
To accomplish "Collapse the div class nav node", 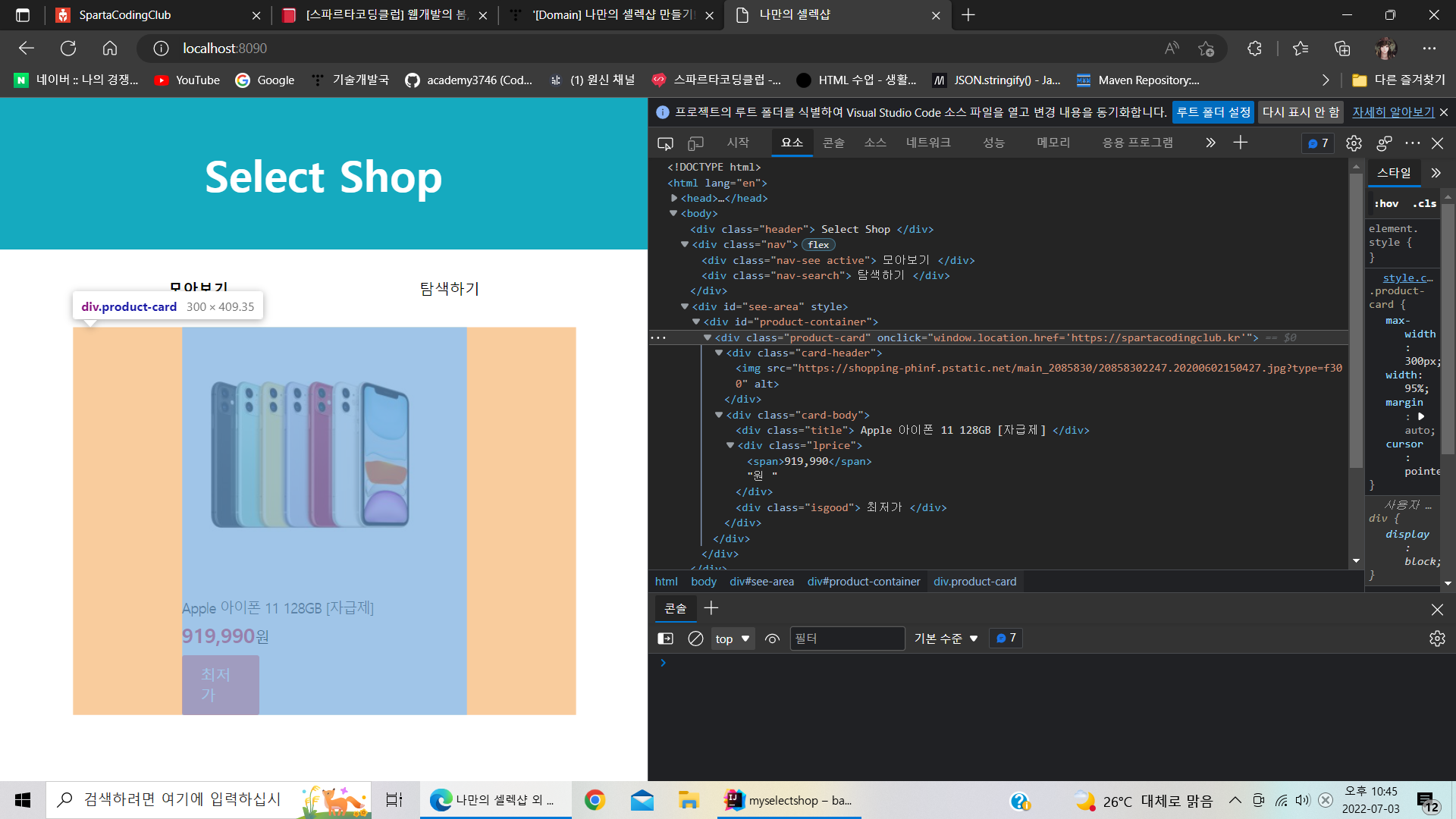I will point(684,244).
